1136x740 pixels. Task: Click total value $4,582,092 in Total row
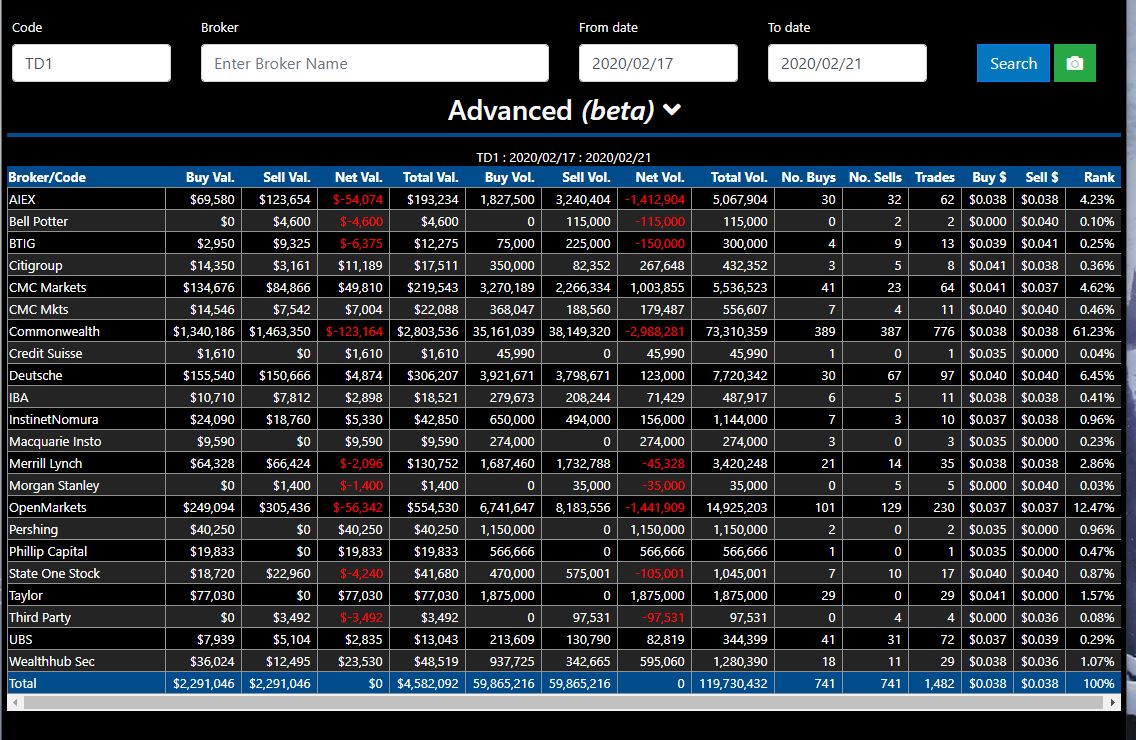click(427, 683)
